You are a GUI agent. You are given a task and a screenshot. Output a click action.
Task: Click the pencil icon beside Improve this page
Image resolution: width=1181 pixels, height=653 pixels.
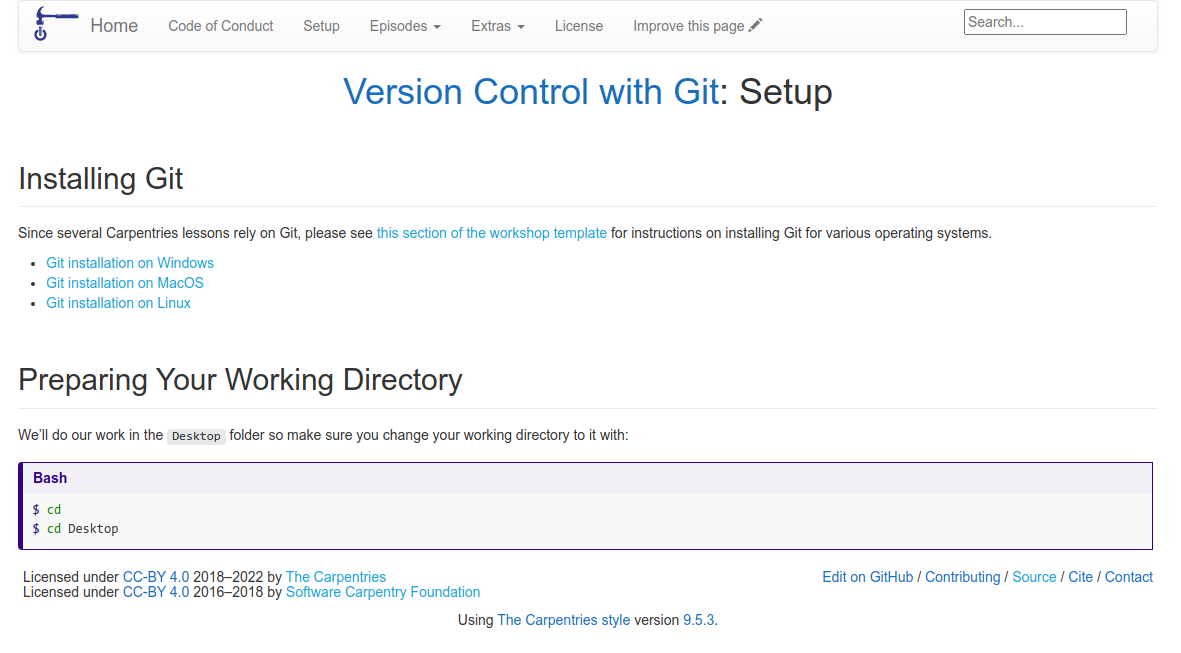pos(755,26)
